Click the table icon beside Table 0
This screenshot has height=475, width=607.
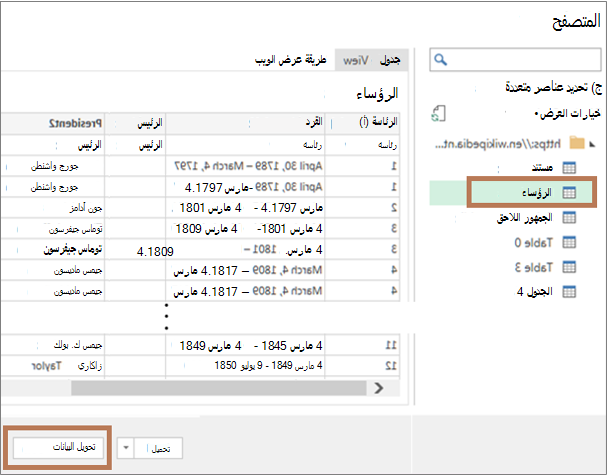[569, 242]
